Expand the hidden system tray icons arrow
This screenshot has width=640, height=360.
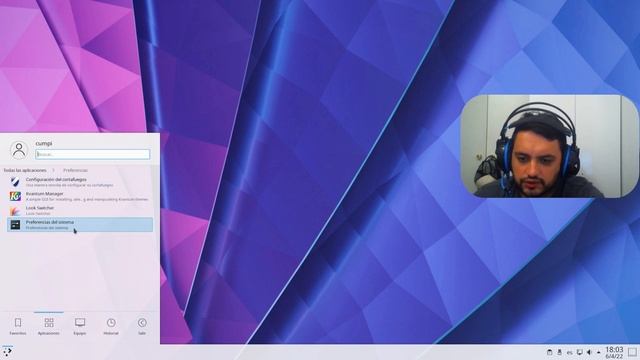599,352
